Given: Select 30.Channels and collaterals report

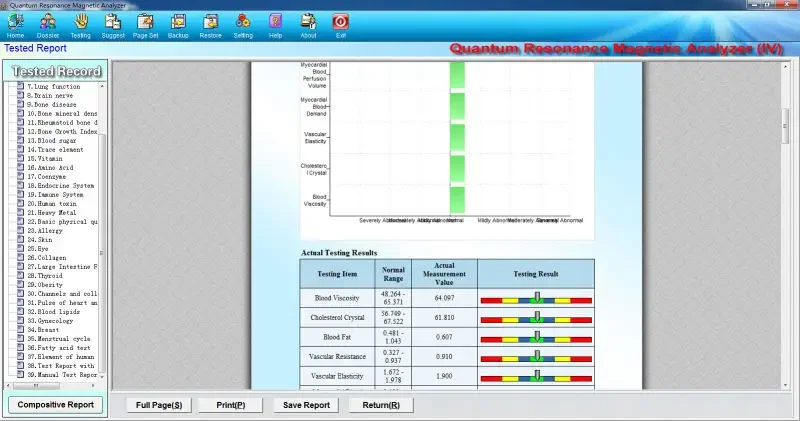Looking at the screenshot, I should point(62,293).
